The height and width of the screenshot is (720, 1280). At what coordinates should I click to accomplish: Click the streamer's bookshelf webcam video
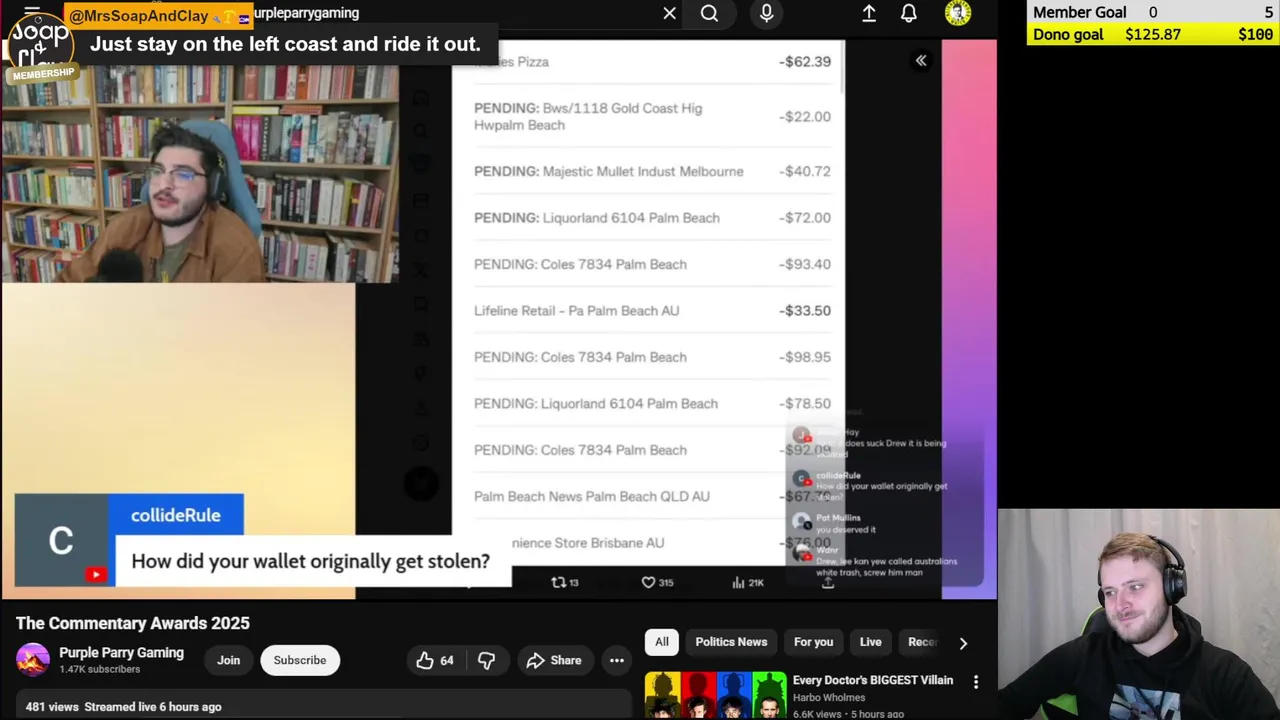coord(200,175)
